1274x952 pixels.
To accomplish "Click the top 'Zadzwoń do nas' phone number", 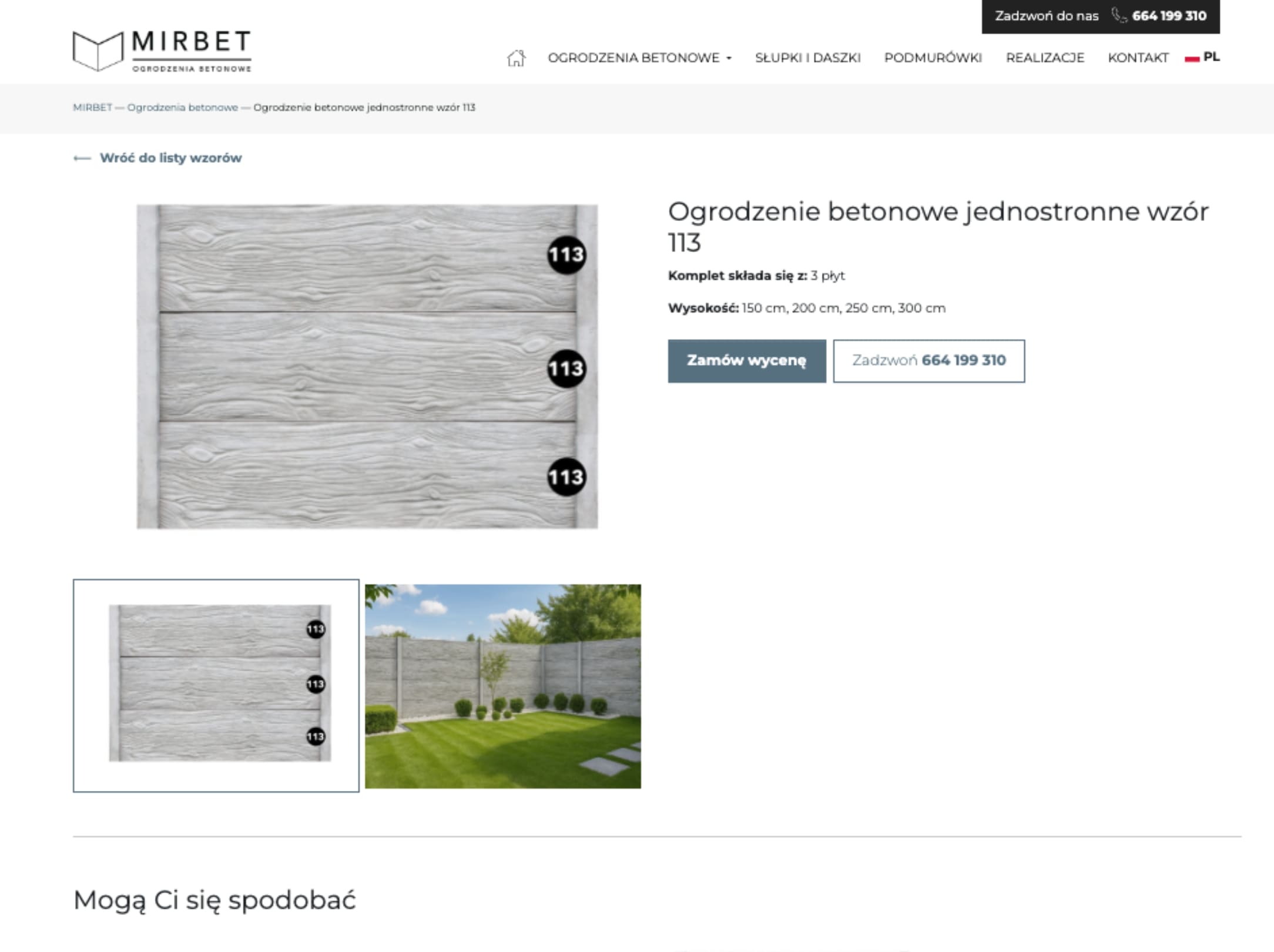I will click(x=1169, y=16).
